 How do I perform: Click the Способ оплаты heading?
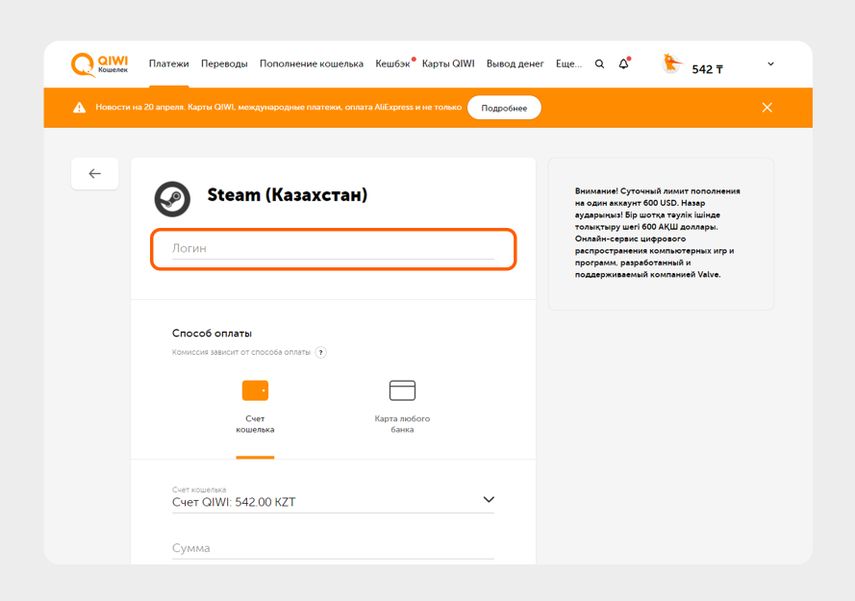[x=212, y=333]
